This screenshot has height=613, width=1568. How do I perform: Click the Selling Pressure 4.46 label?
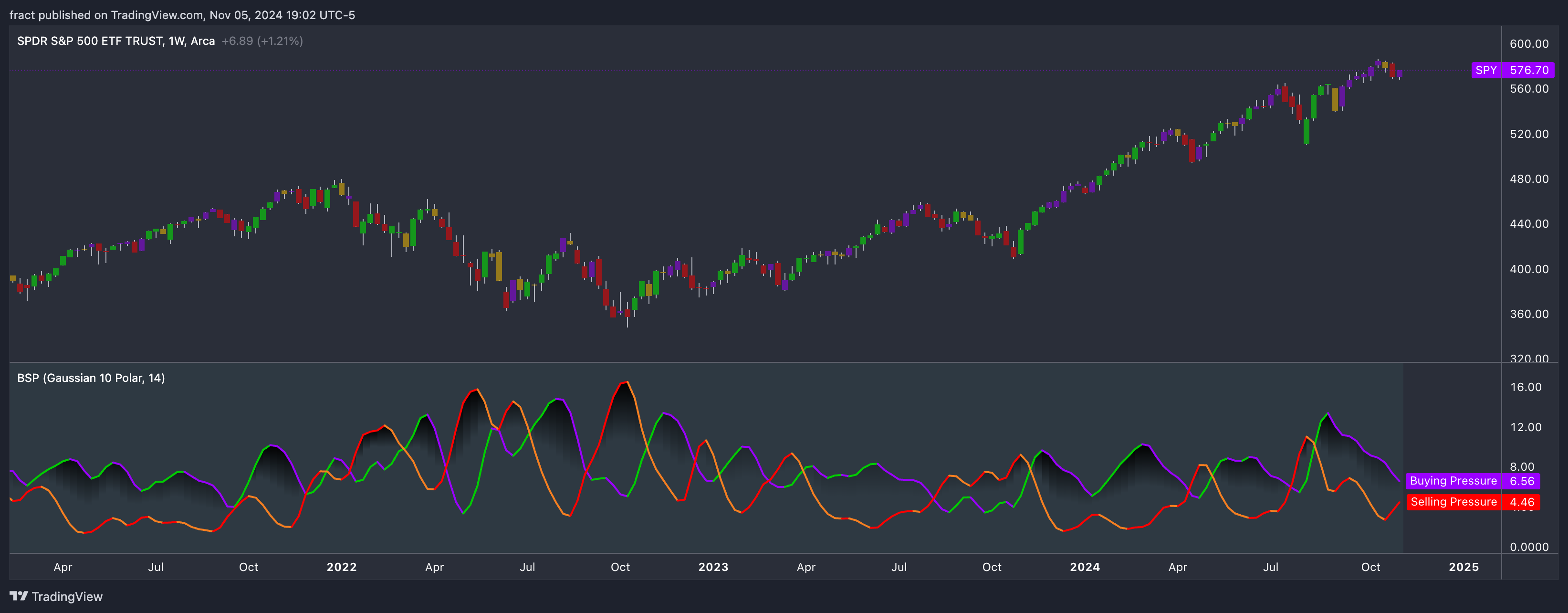click(x=1473, y=502)
